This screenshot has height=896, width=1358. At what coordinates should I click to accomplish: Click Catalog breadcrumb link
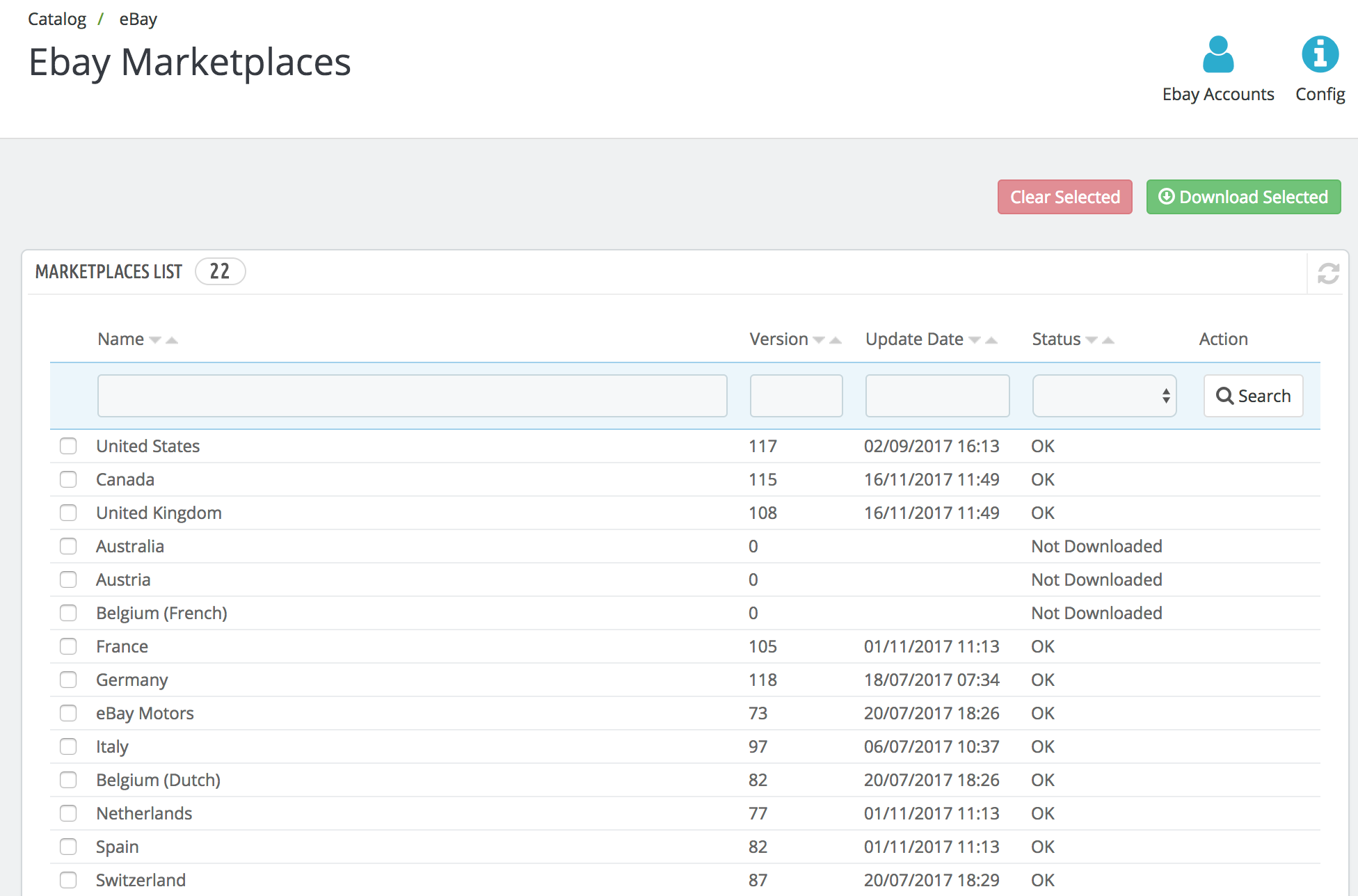pos(57,19)
